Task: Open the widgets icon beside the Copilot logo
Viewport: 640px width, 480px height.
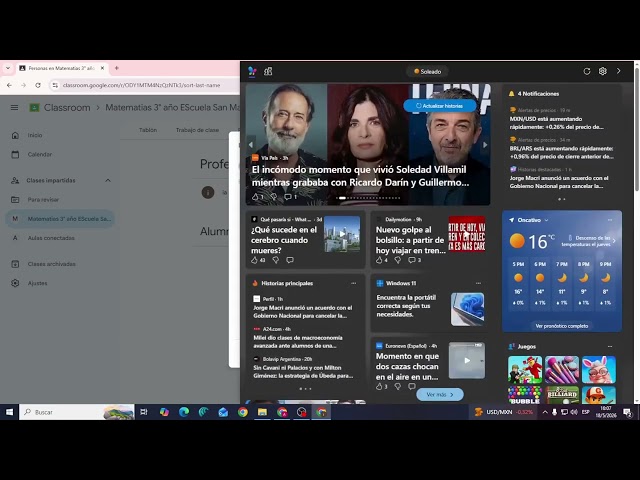Action: click(x=268, y=71)
